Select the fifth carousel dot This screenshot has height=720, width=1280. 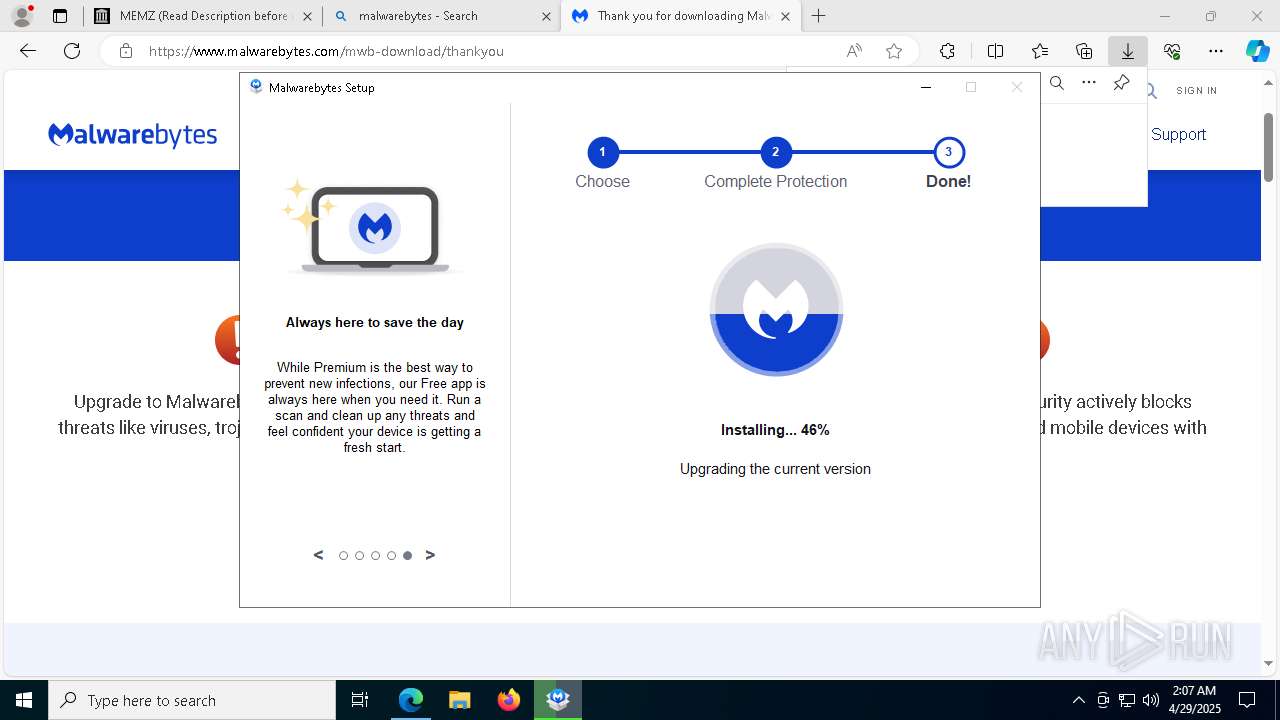407,556
